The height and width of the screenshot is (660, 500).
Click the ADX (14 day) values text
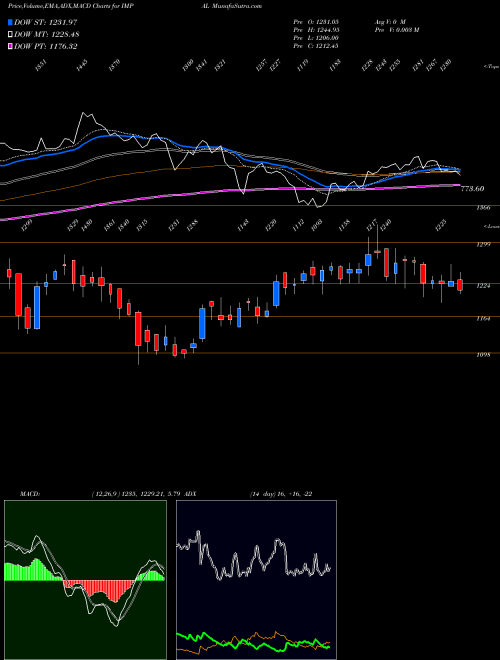click(x=281, y=494)
